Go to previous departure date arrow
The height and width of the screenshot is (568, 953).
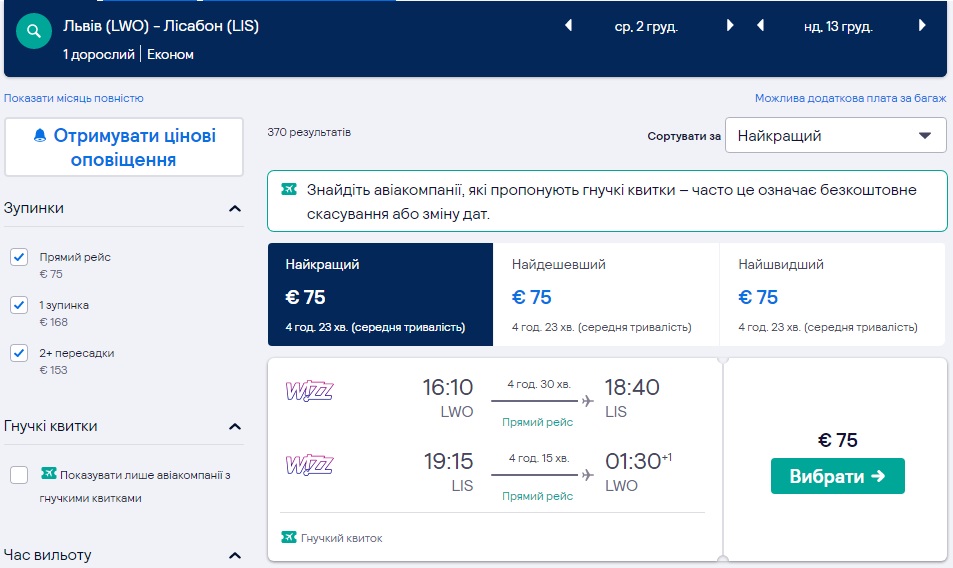569,26
